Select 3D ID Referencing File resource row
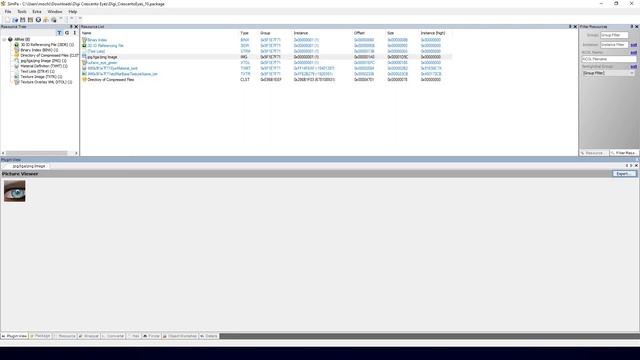This screenshot has height=360, width=640. [x=267, y=46]
